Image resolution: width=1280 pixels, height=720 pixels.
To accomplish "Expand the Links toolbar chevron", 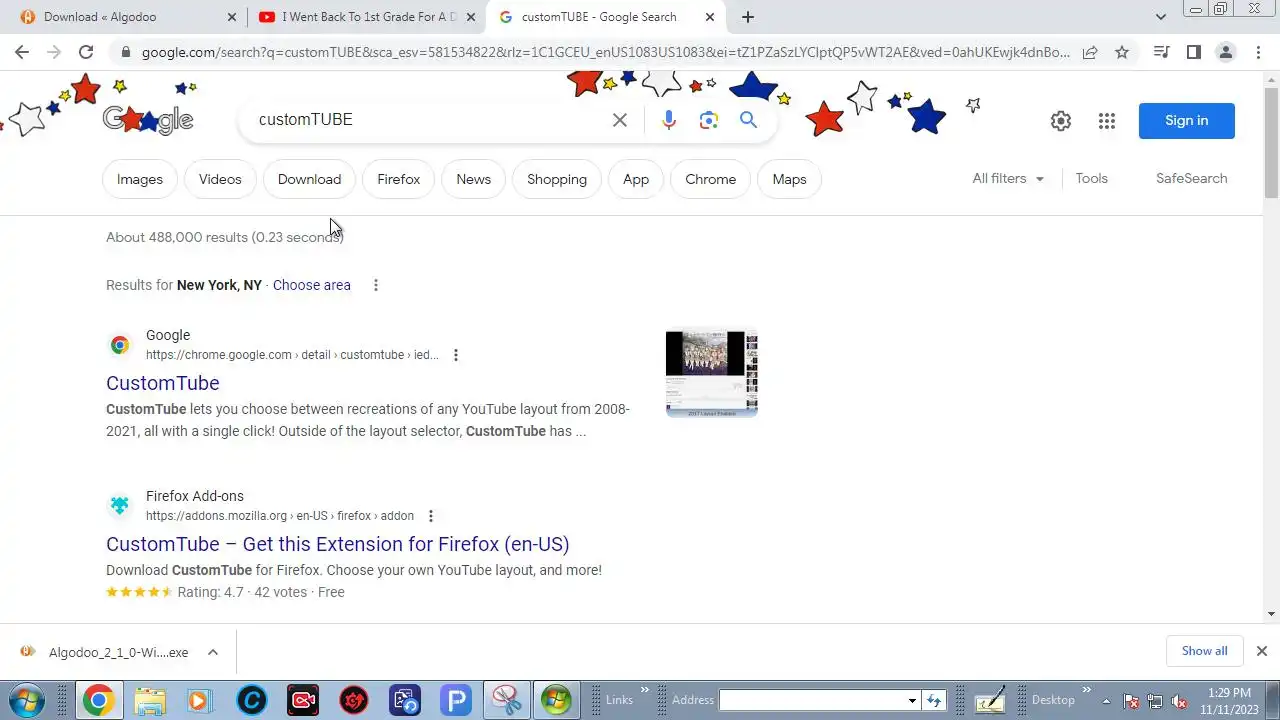I will 645,690.
